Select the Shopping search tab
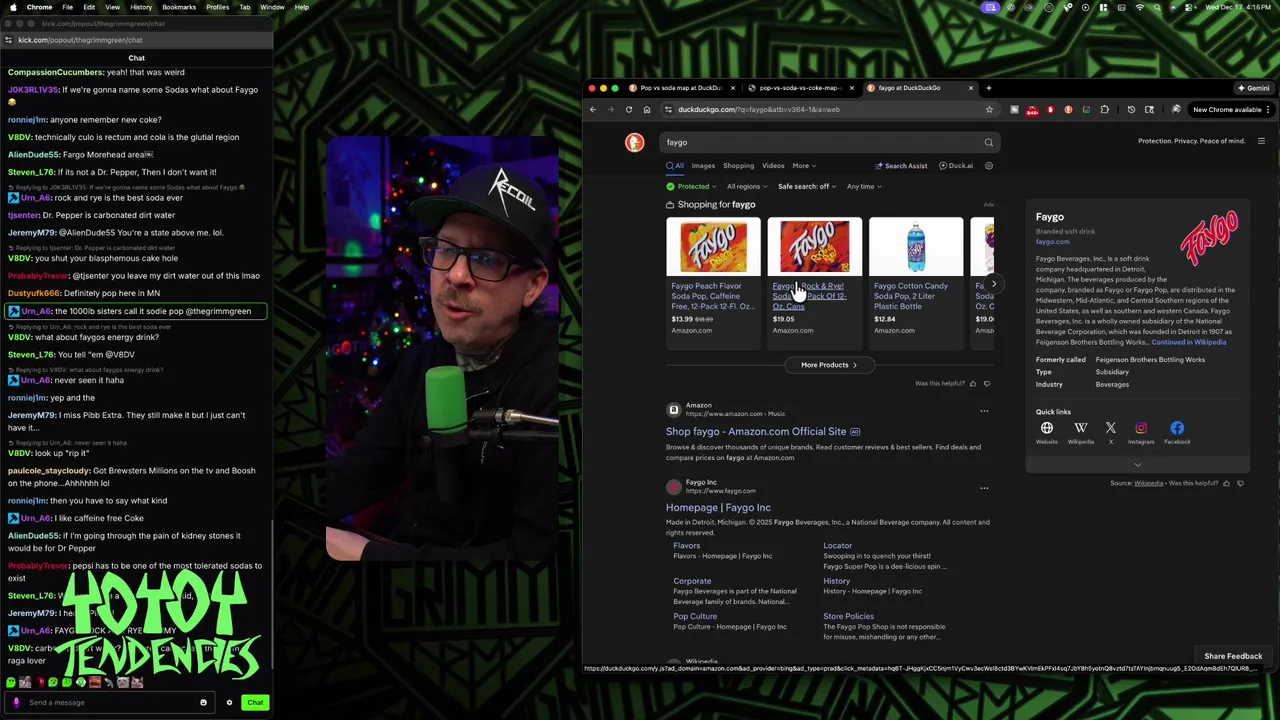Viewport: 1280px width, 720px height. (x=738, y=166)
